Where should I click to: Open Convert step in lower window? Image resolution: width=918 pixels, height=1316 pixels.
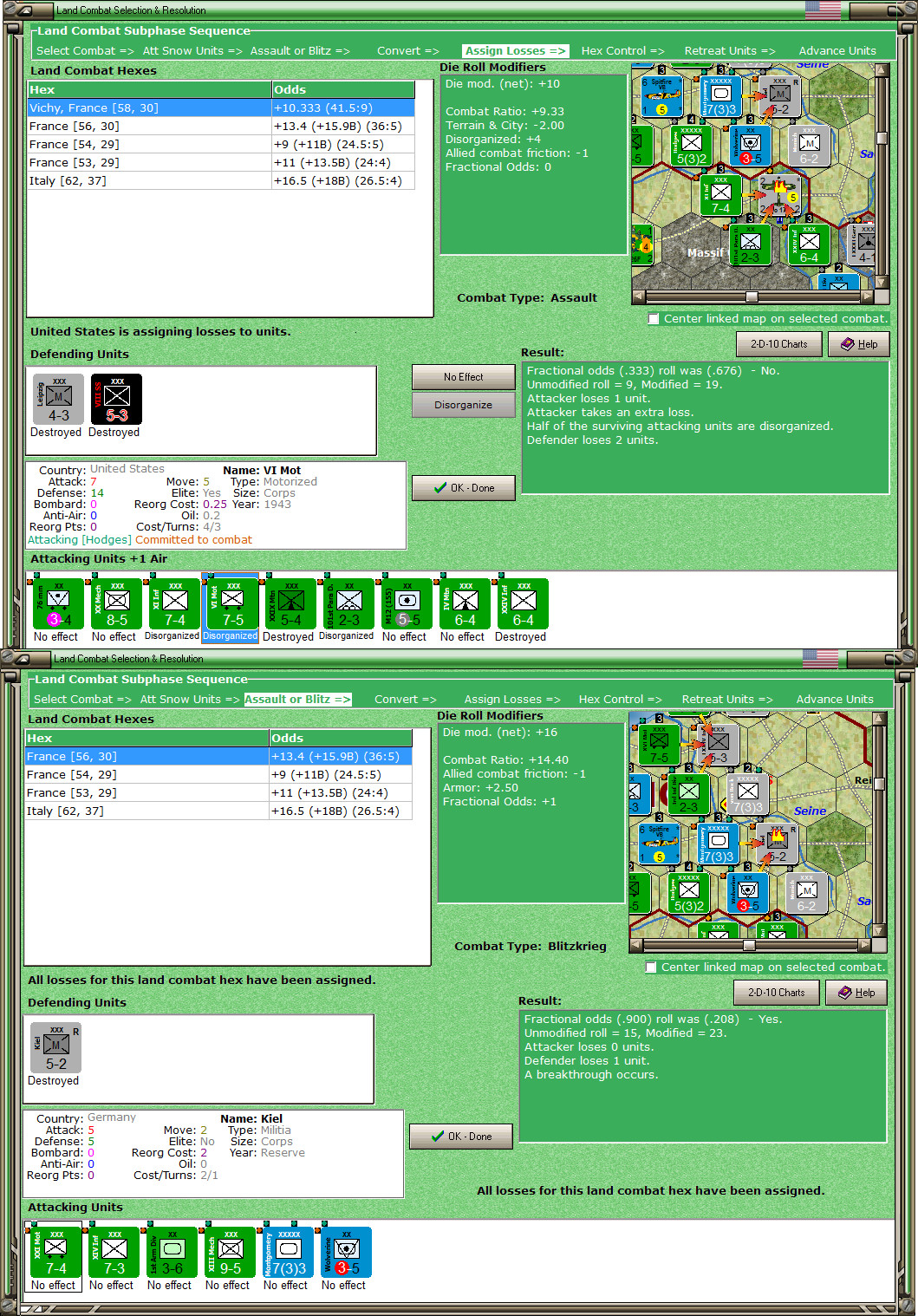pyautogui.click(x=405, y=700)
